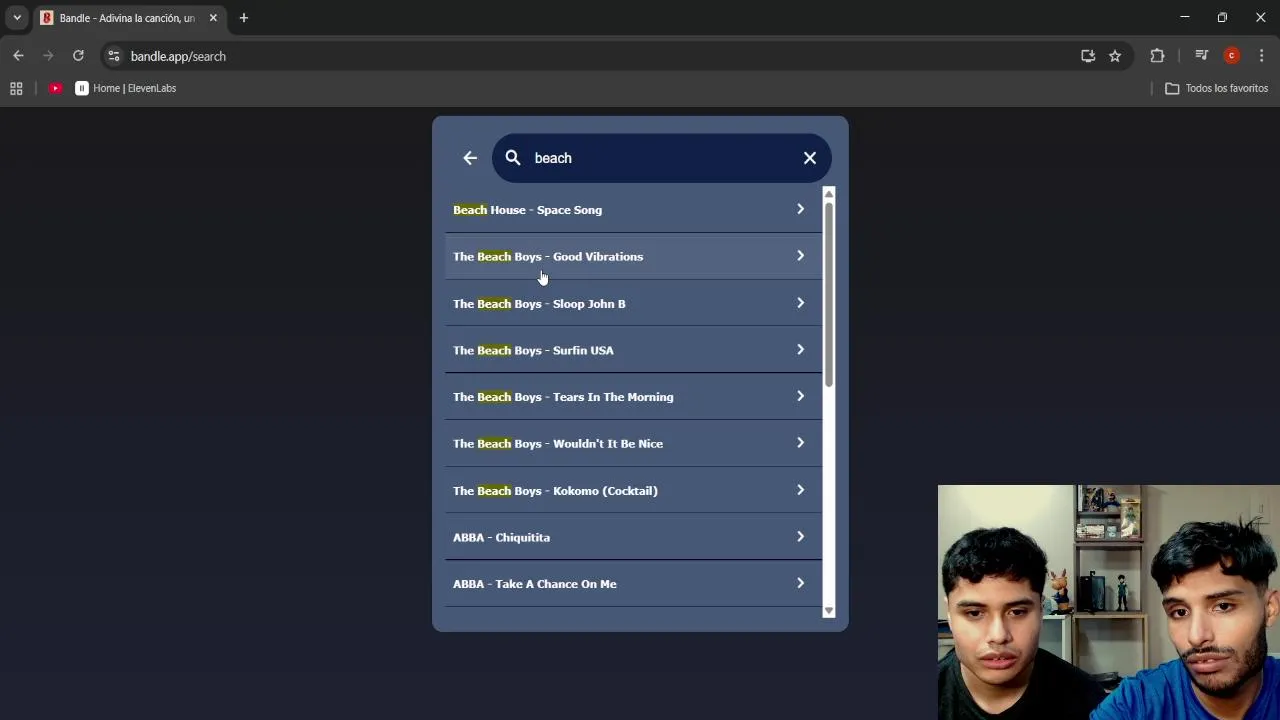Viewport: 1280px width, 720px height.
Task: Open chevron for Kokomo (Cocktail) row
Action: point(800,490)
